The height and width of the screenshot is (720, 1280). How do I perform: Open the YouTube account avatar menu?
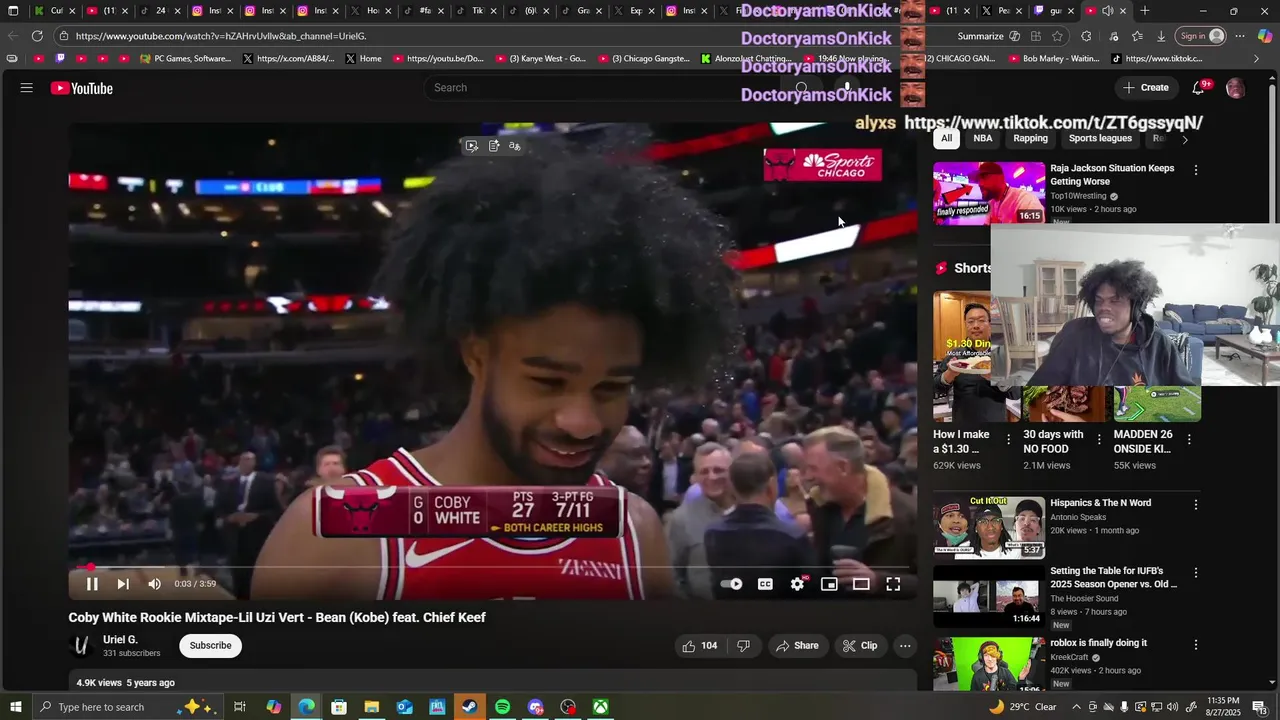tap(1235, 88)
